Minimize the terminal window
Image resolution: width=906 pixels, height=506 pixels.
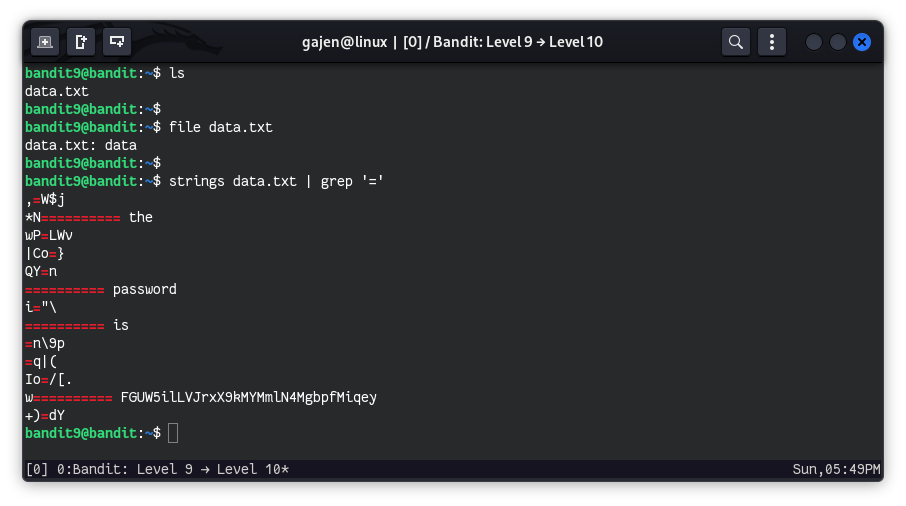814,42
